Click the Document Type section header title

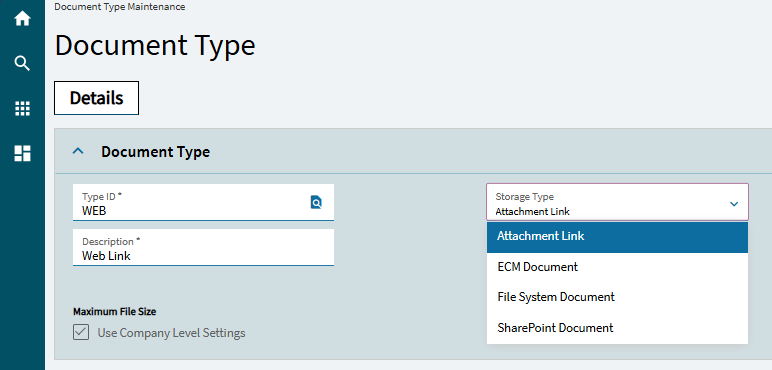point(156,152)
